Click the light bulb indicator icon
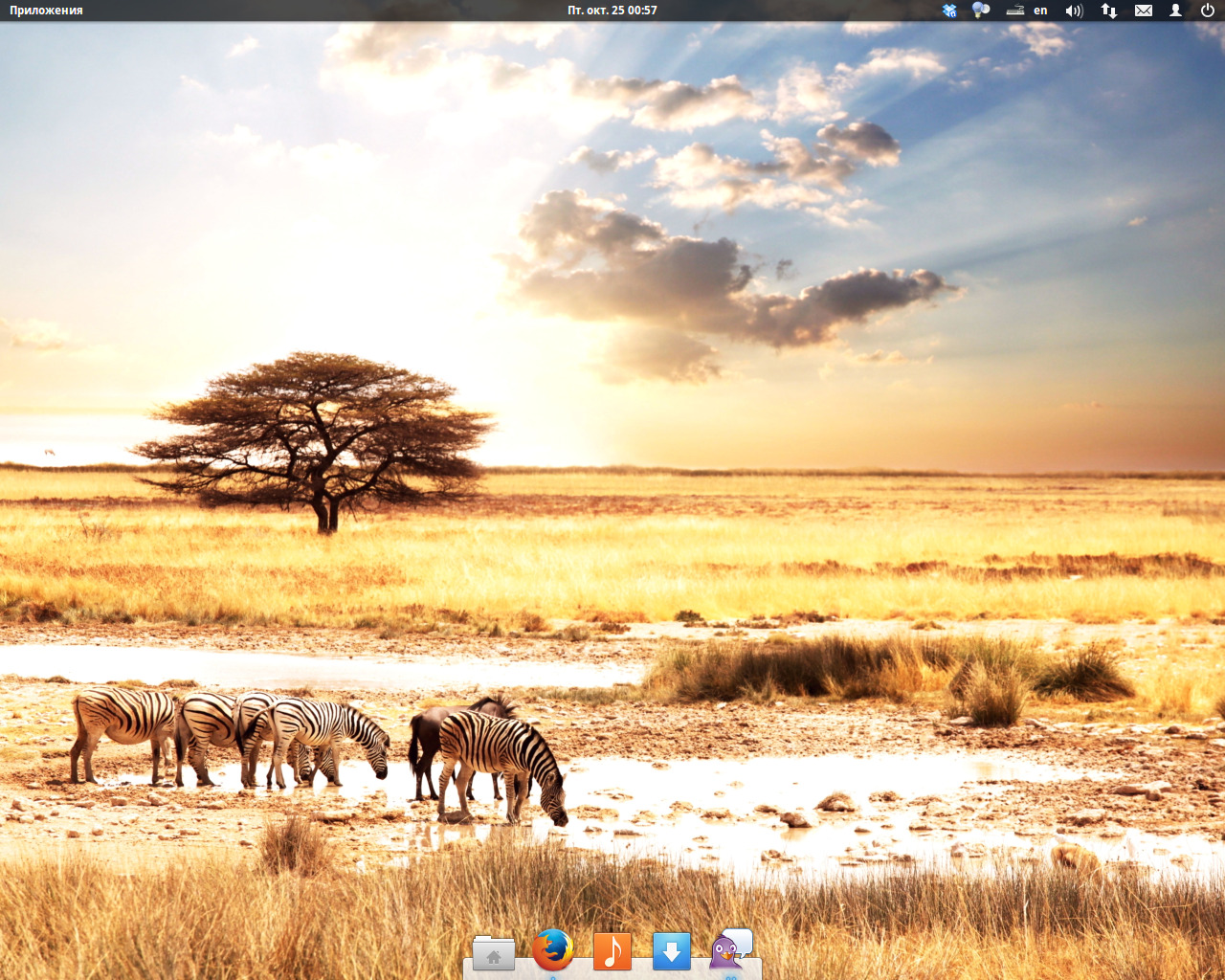 pyautogui.click(x=980, y=11)
